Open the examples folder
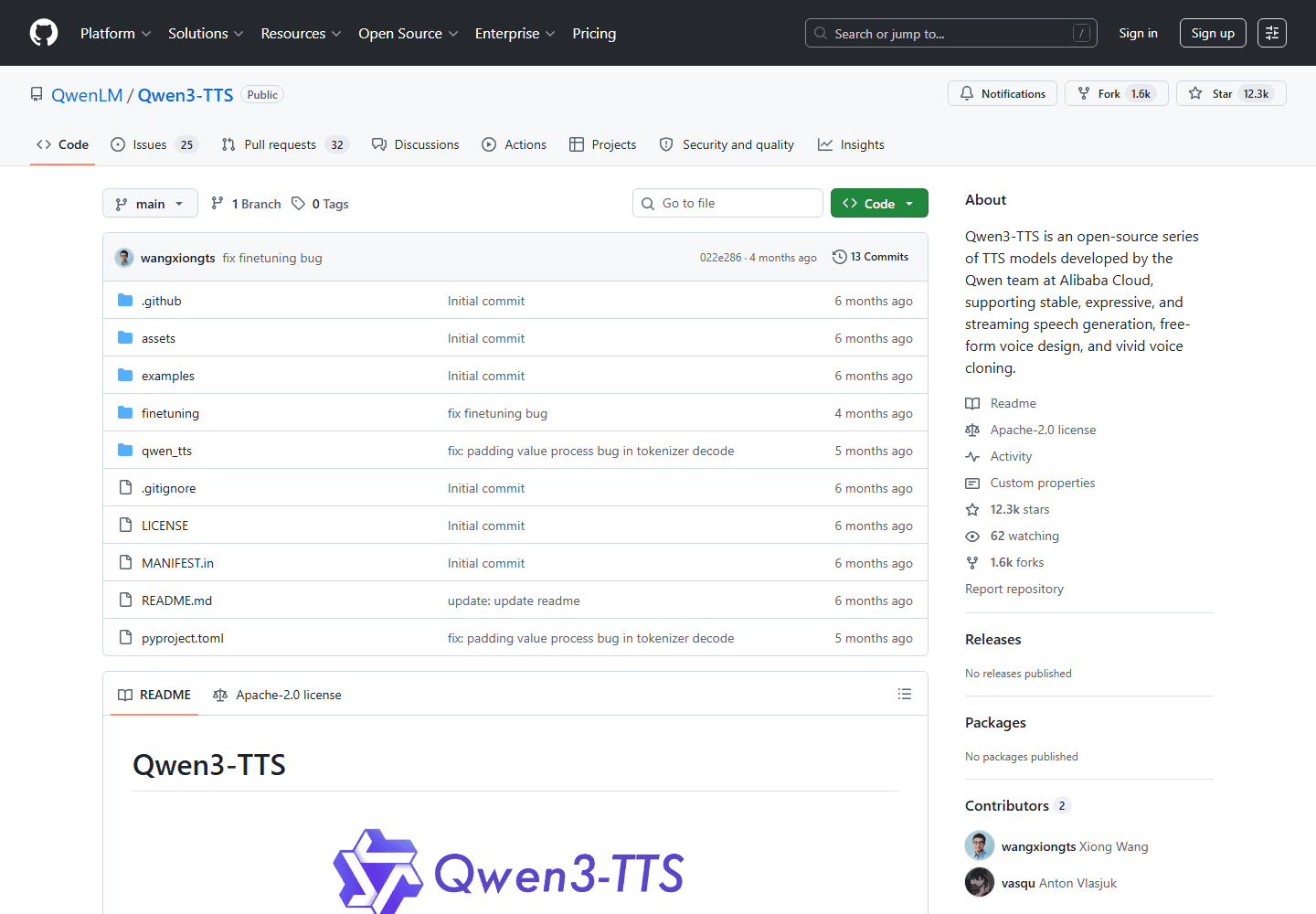This screenshot has width=1316, height=914. 167,376
